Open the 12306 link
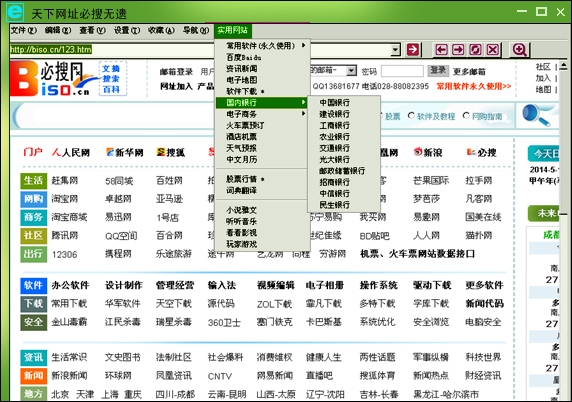Viewport: 572px width, 402px height. (x=65, y=254)
